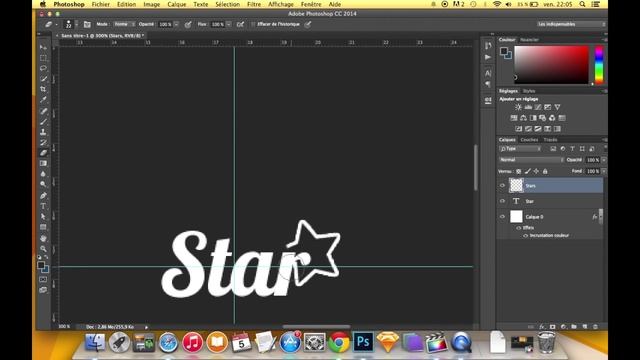Open the Filtre menu

tap(254, 4)
